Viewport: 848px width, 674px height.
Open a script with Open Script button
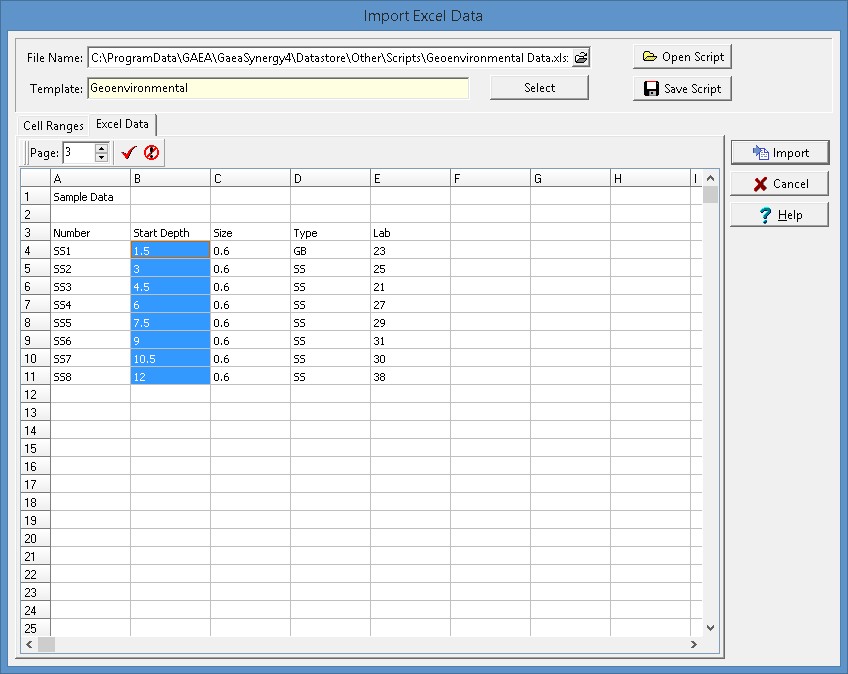point(683,57)
